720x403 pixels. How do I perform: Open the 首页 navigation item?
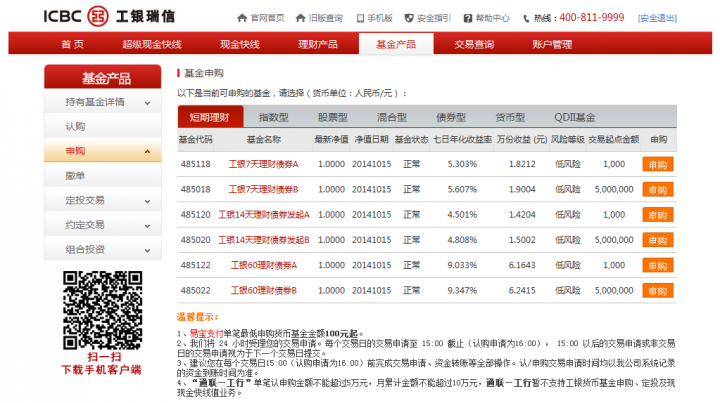[73, 44]
